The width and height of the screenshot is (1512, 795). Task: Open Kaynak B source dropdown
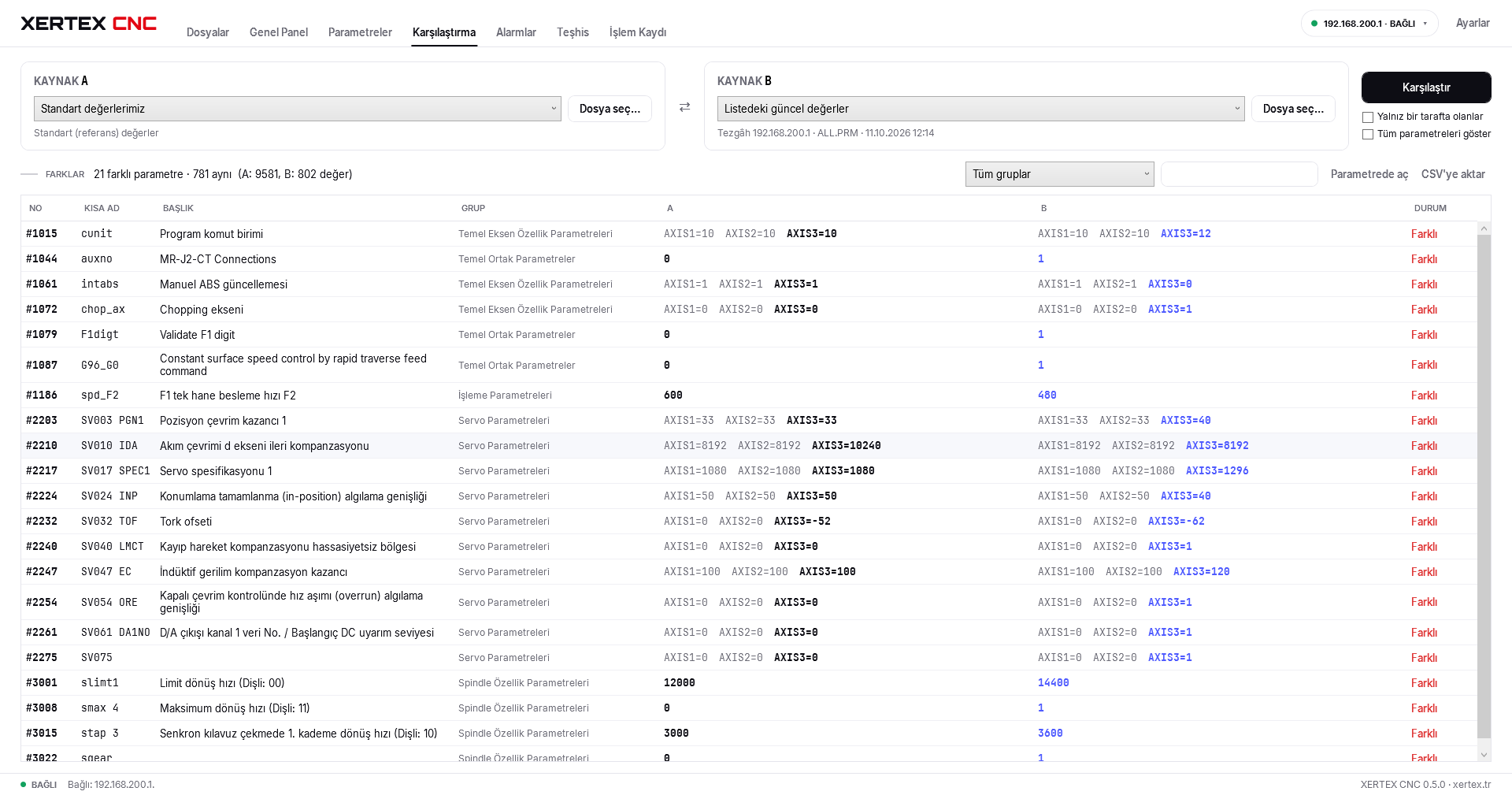(980, 109)
